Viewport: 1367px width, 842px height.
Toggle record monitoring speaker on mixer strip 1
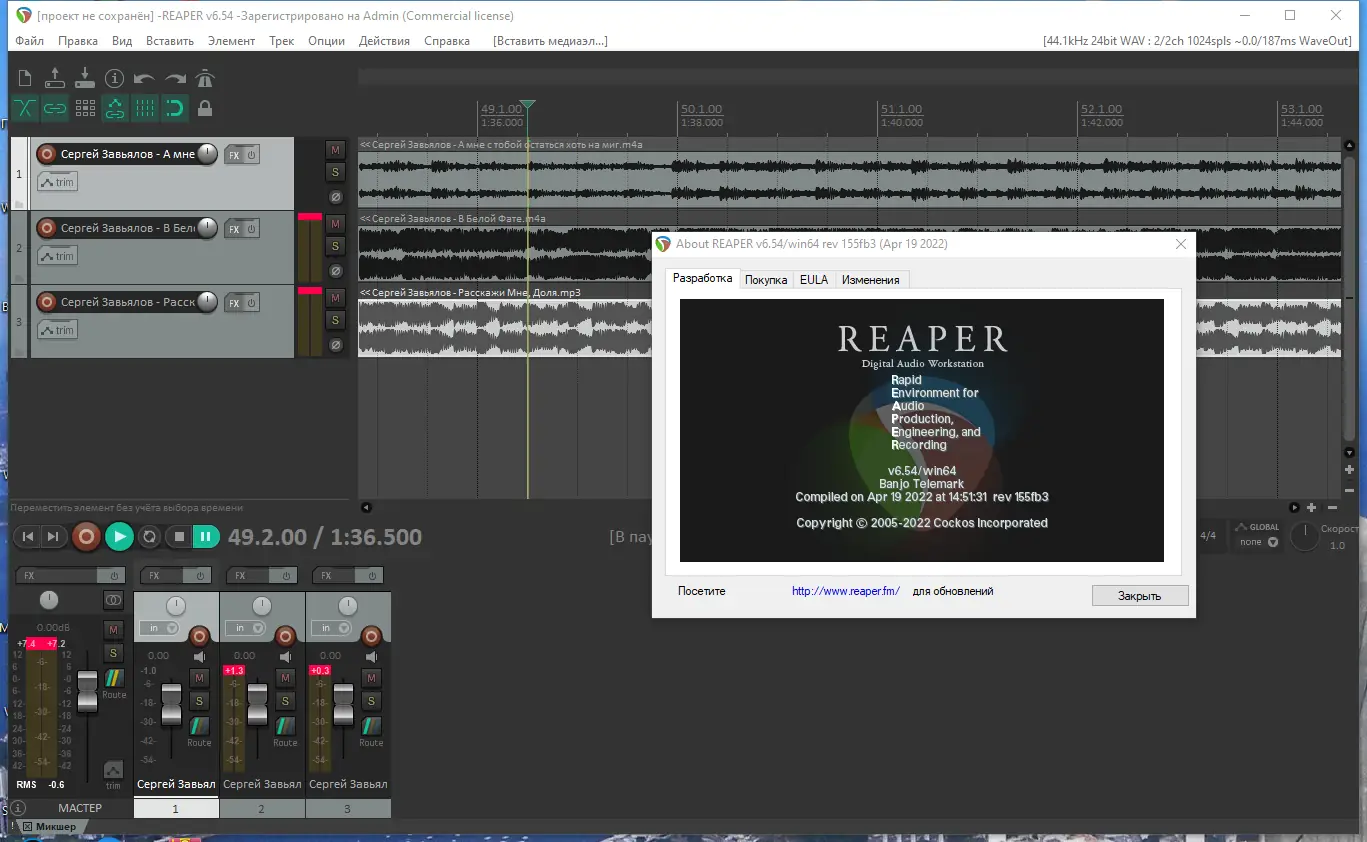point(199,656)
